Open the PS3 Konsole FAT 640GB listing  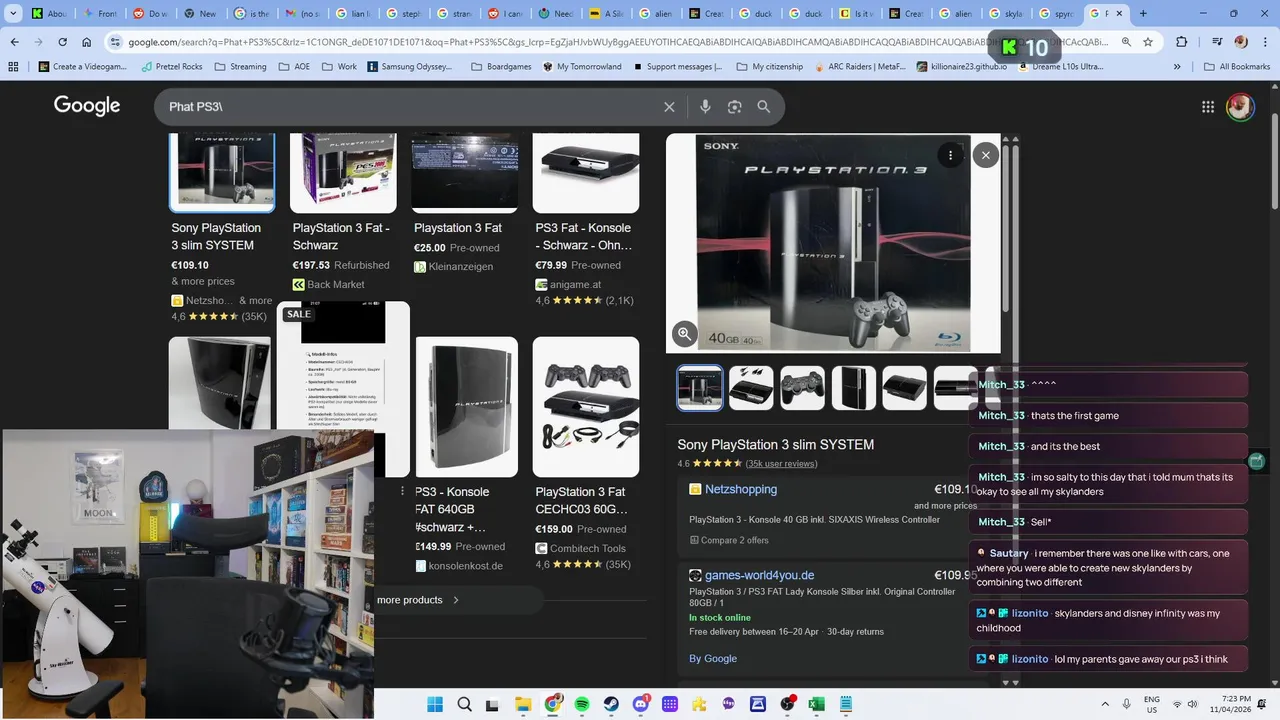click(x=465, y=455)
